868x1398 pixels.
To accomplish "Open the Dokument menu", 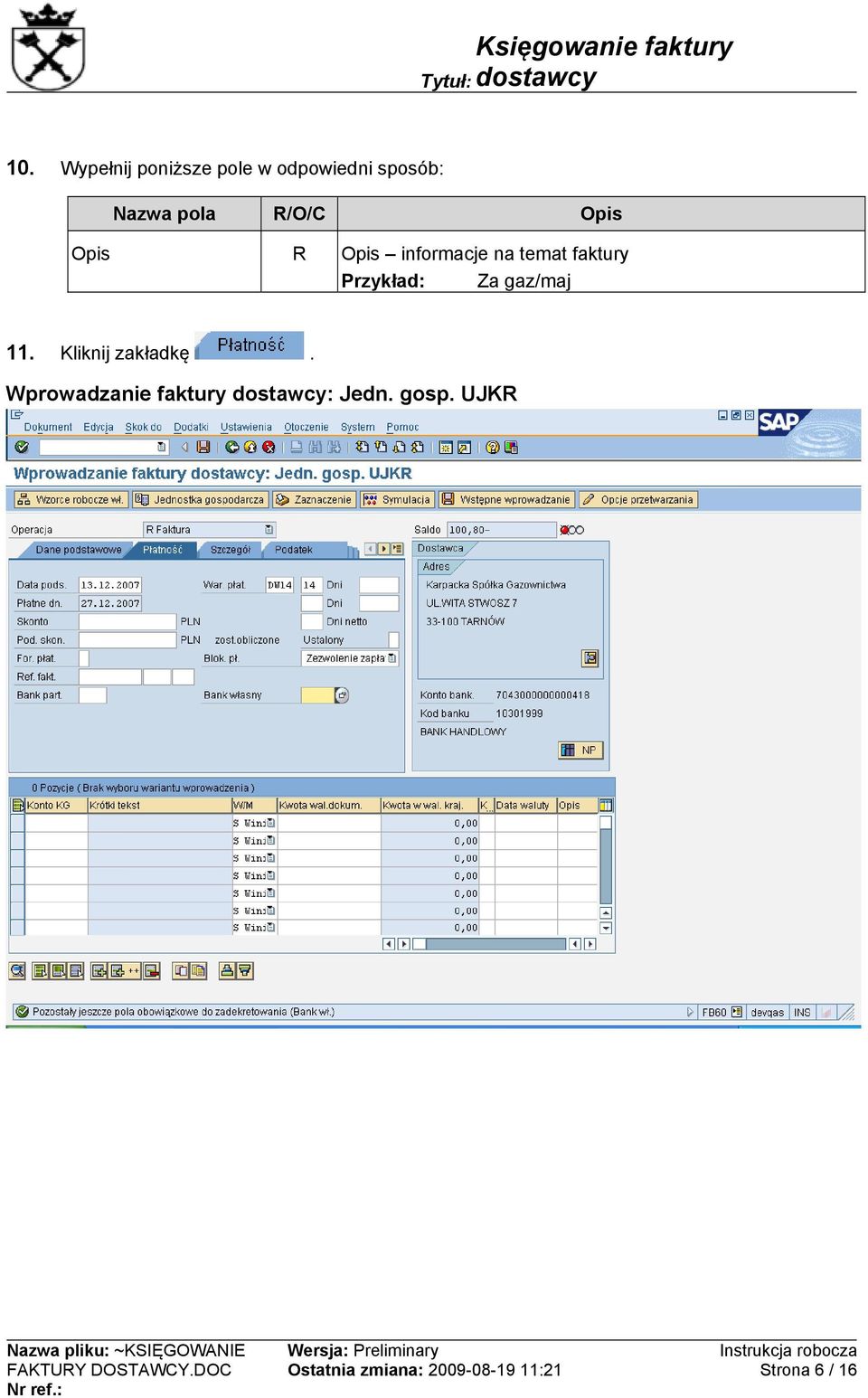I will [48, 427].
